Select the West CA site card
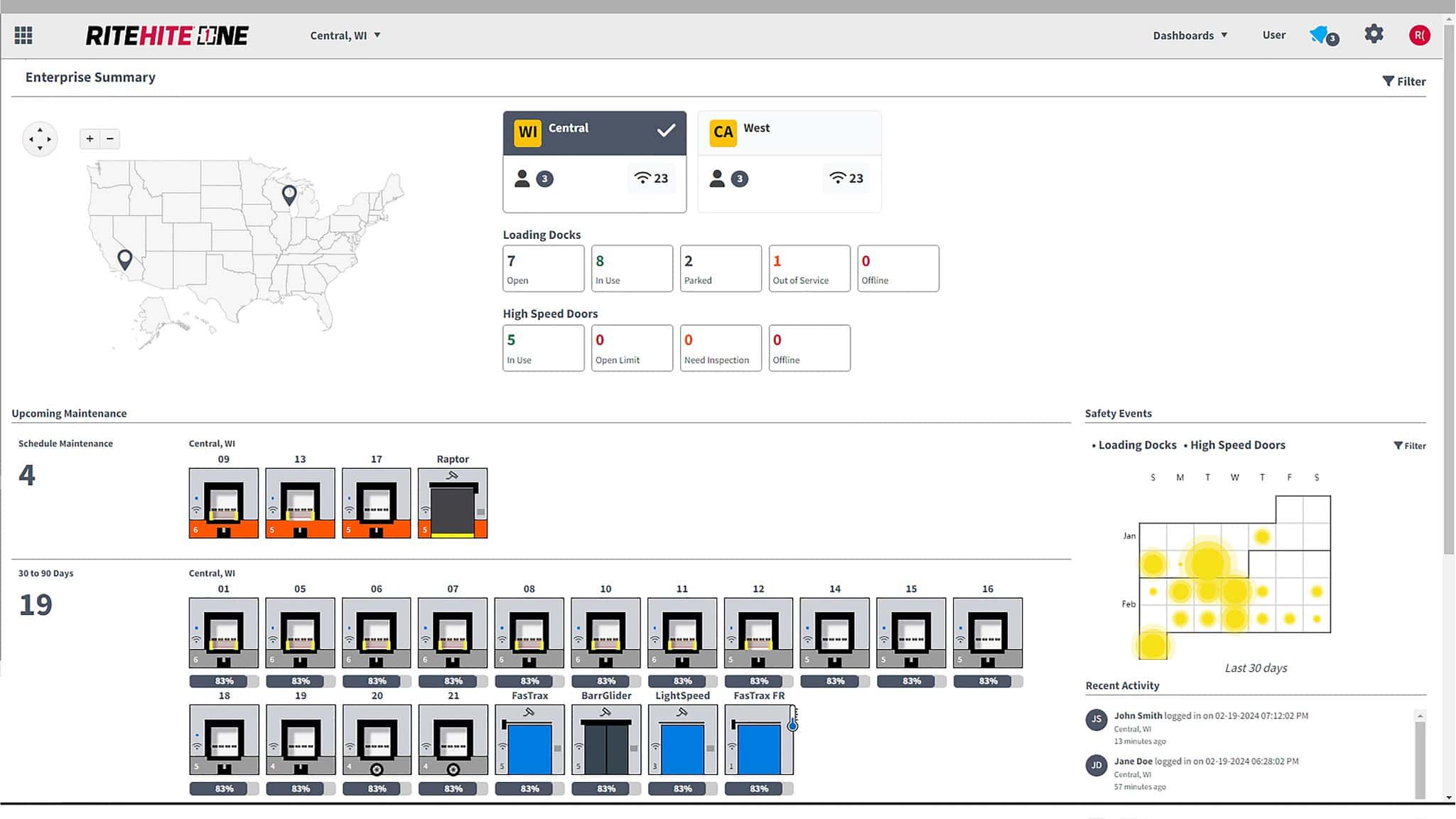The image size is (1456, 819). (x=789, y=161)
